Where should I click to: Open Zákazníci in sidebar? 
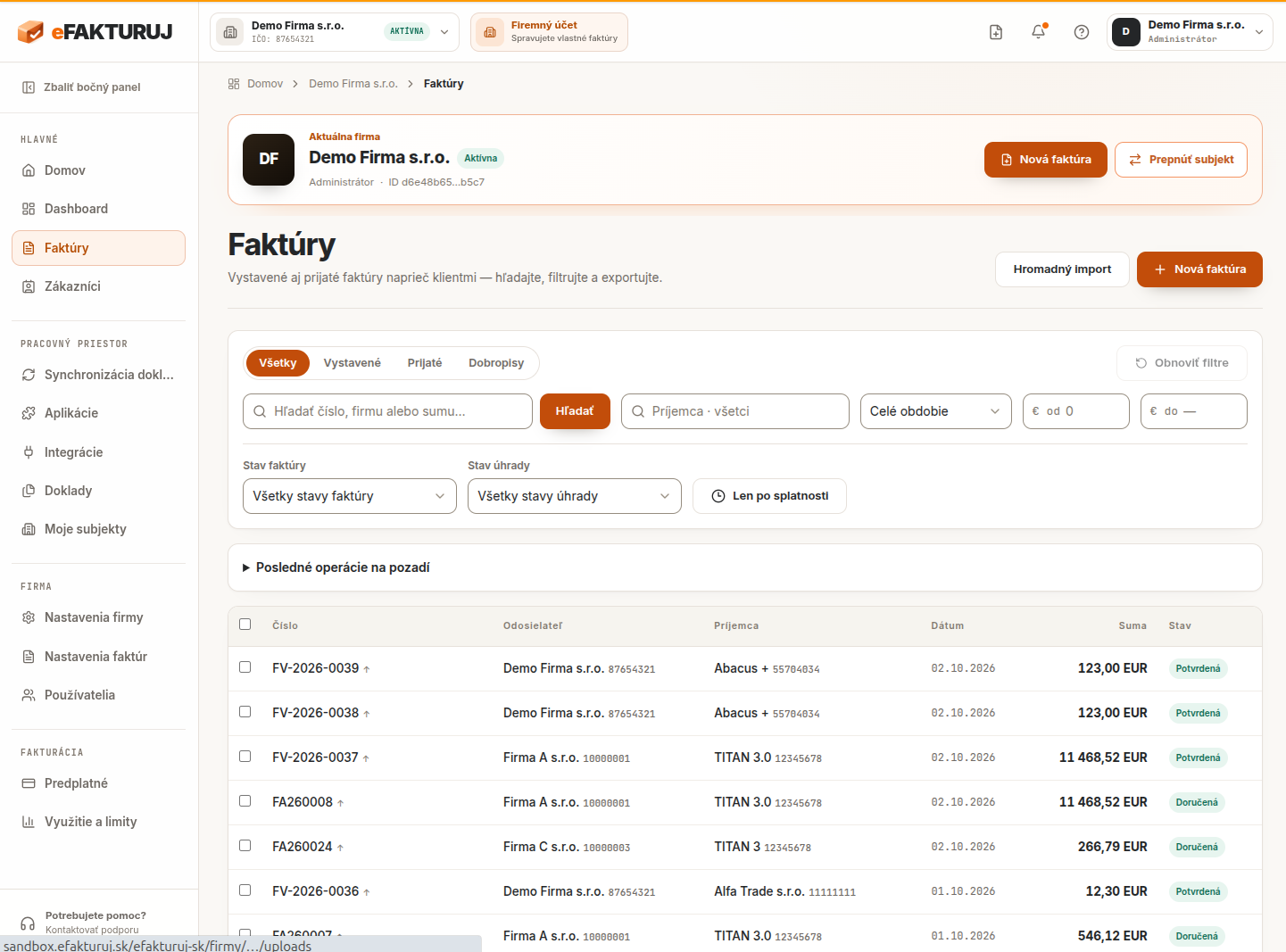click(x=98, y=286)
